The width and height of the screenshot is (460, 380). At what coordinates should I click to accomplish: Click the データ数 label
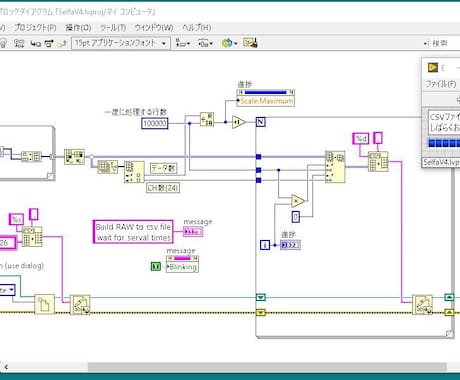click(x=164, y=168)
